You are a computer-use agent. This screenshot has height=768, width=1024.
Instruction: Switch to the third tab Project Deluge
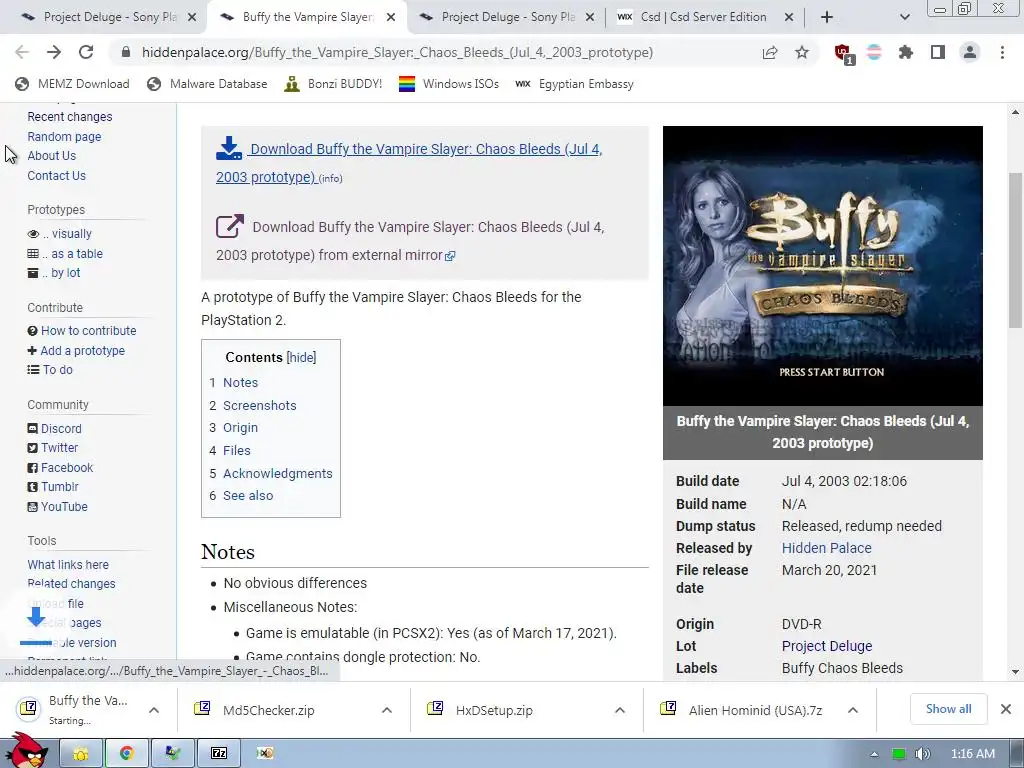[x=506, y=17]
